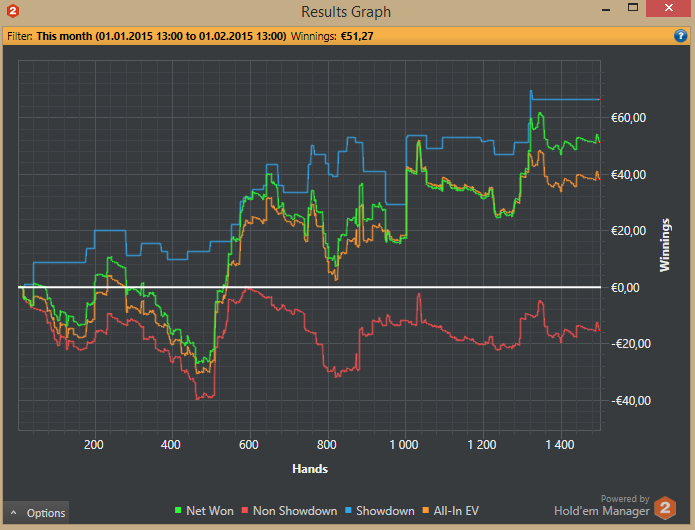Click the This month filter date range
The height and width of the screenshot is (530, 695).
tap(161, 36)
